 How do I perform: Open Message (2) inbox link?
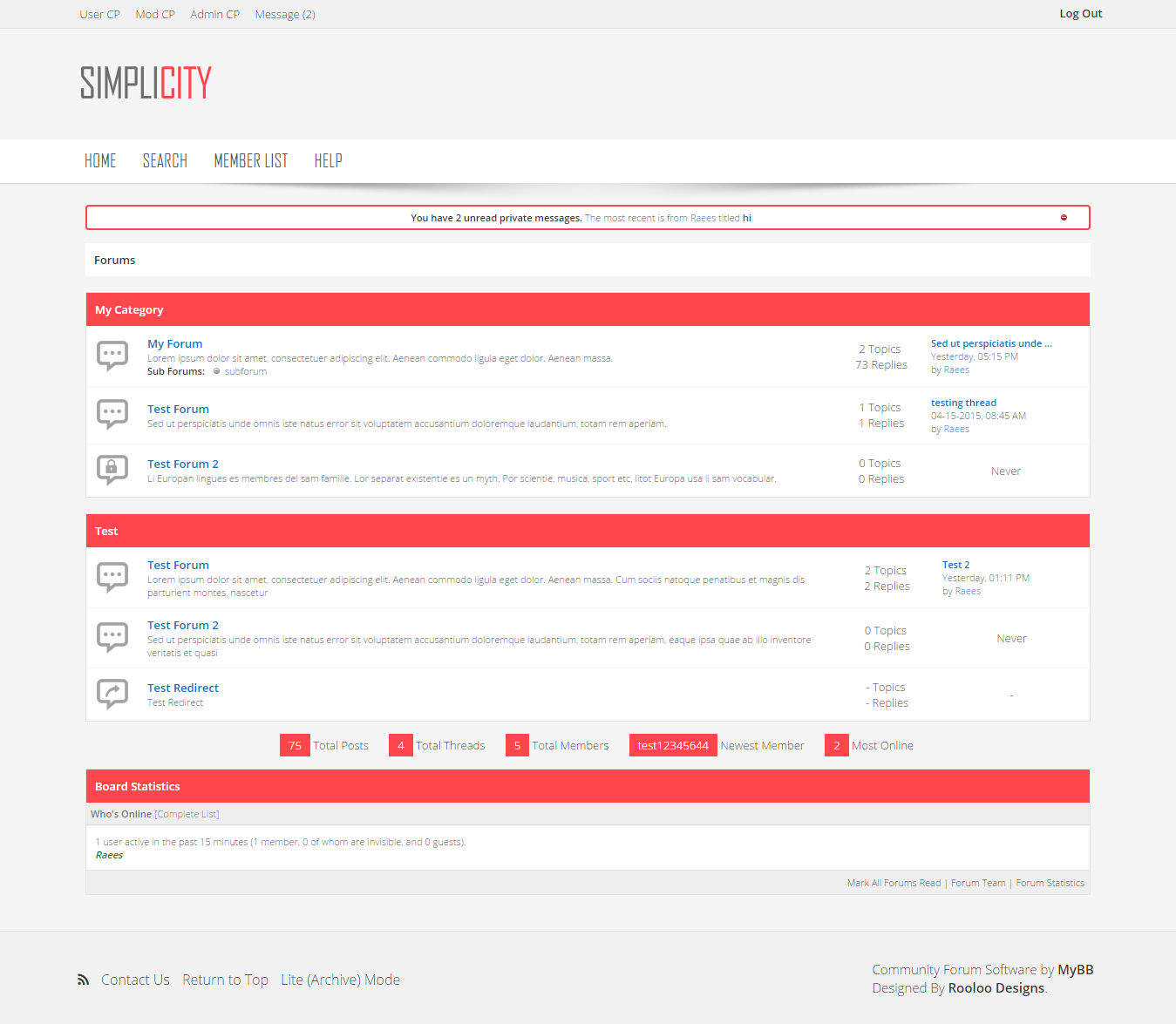285,14
